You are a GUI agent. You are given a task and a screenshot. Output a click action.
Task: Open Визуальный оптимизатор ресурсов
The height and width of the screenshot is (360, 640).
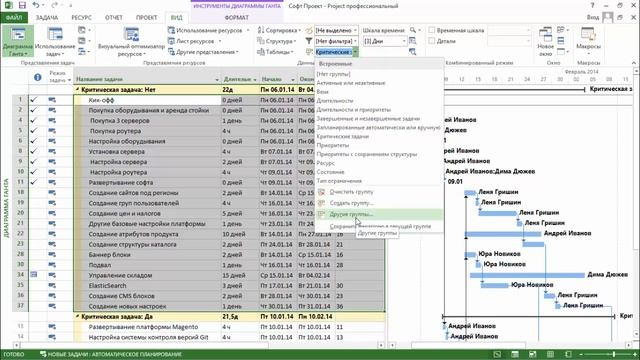(131, 42)
